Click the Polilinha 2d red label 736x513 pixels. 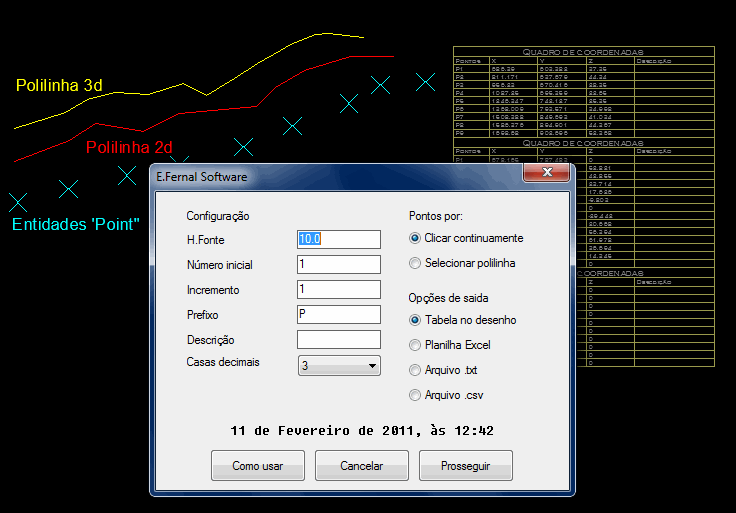pos(129,147)
